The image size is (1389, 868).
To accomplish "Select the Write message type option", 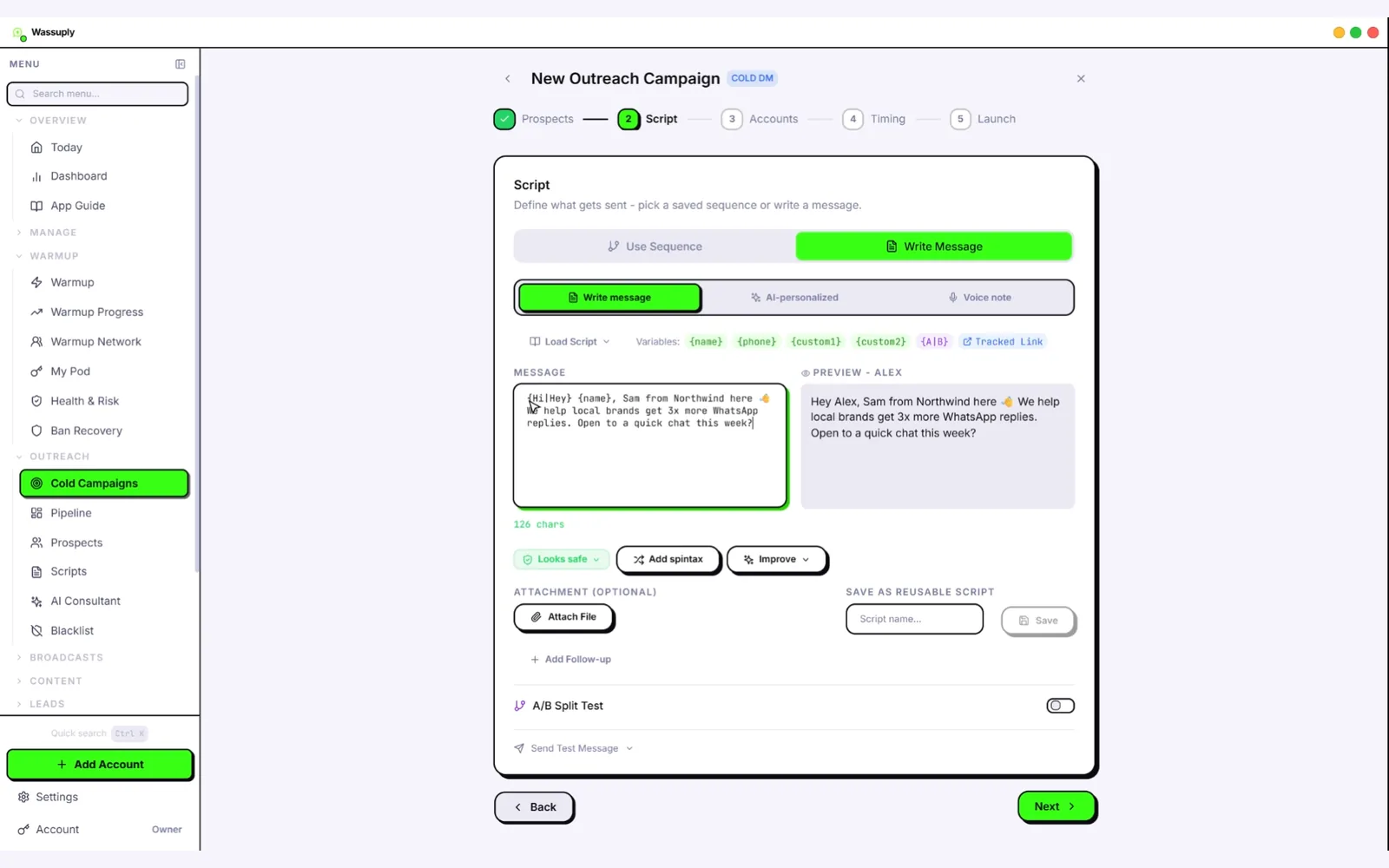I will (x=609, y=298).
